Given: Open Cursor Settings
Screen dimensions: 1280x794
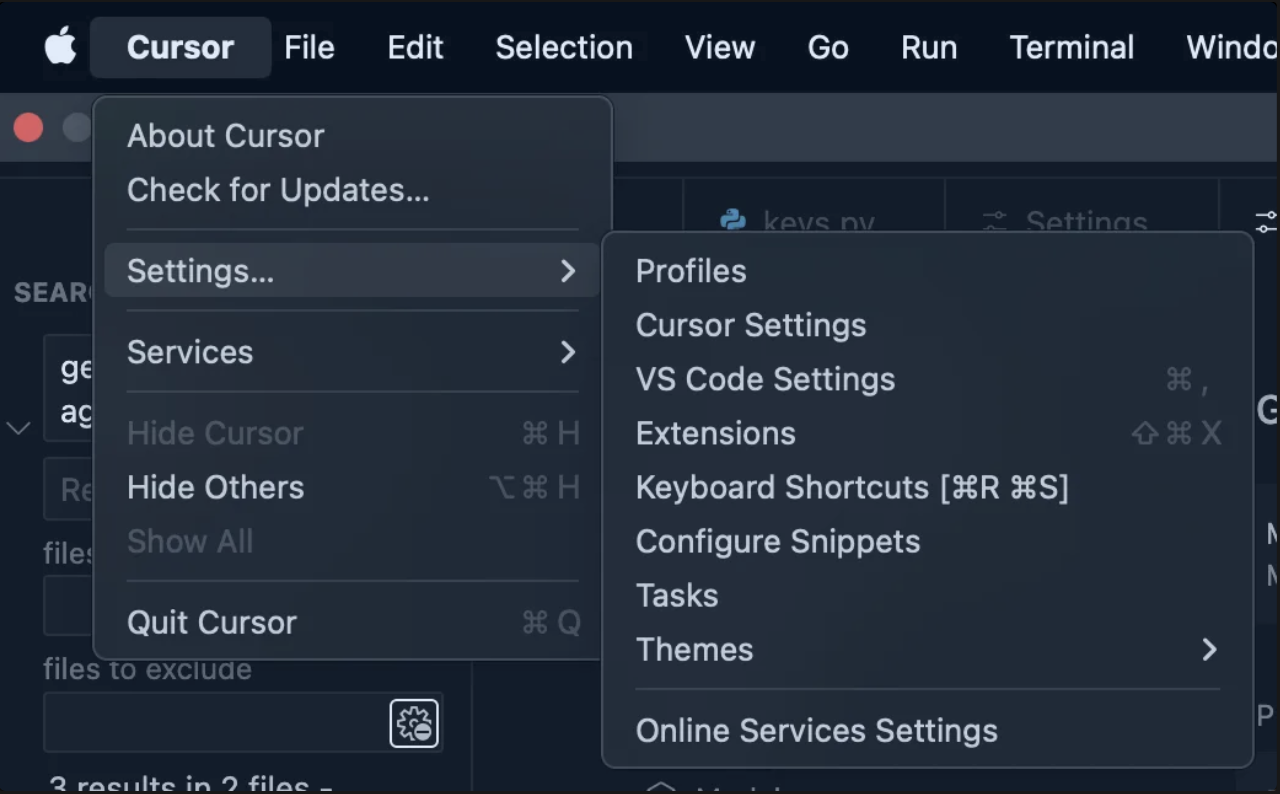Looking at the screenshot, I should pyautogui.click(x=927, y=325).
